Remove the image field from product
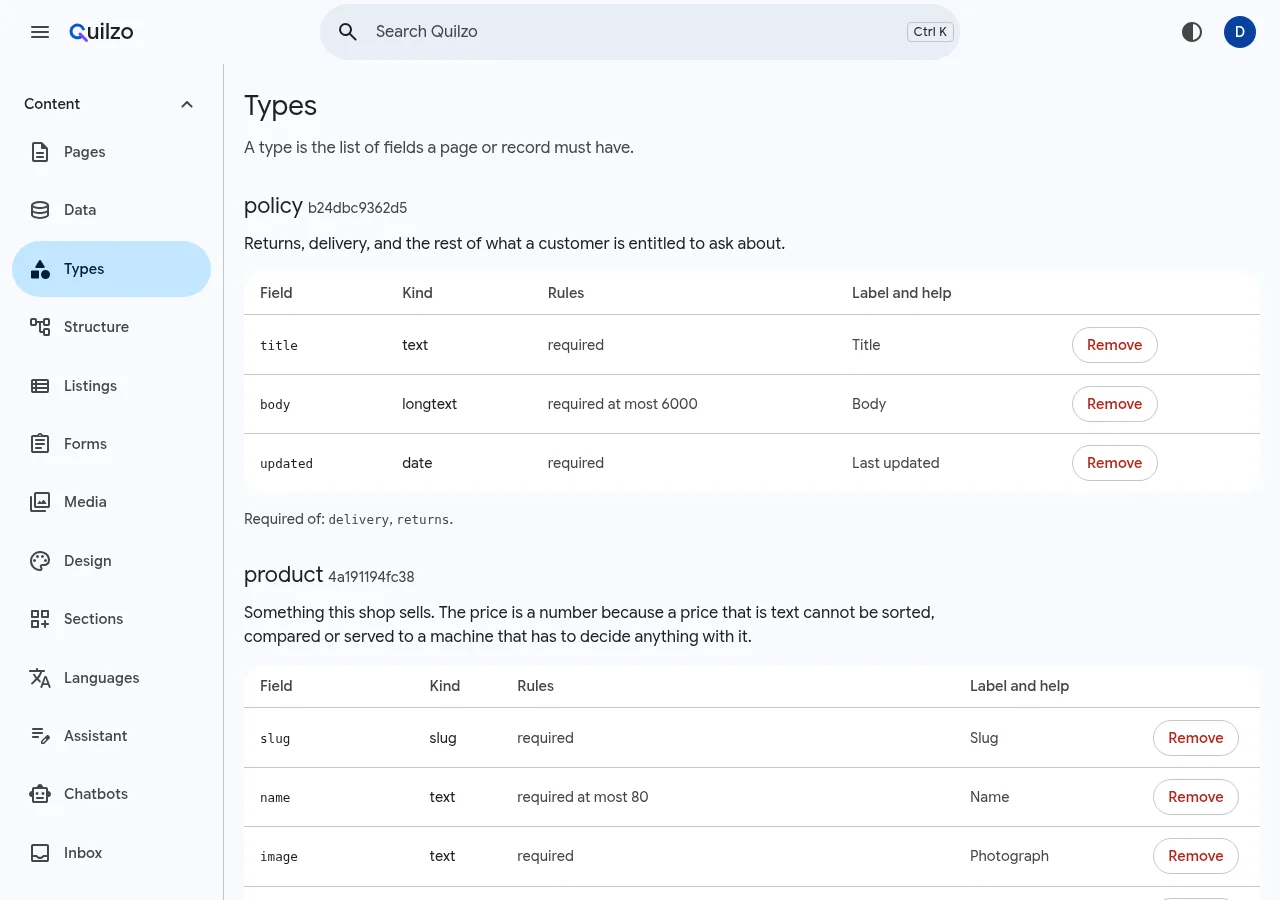 1195,856
